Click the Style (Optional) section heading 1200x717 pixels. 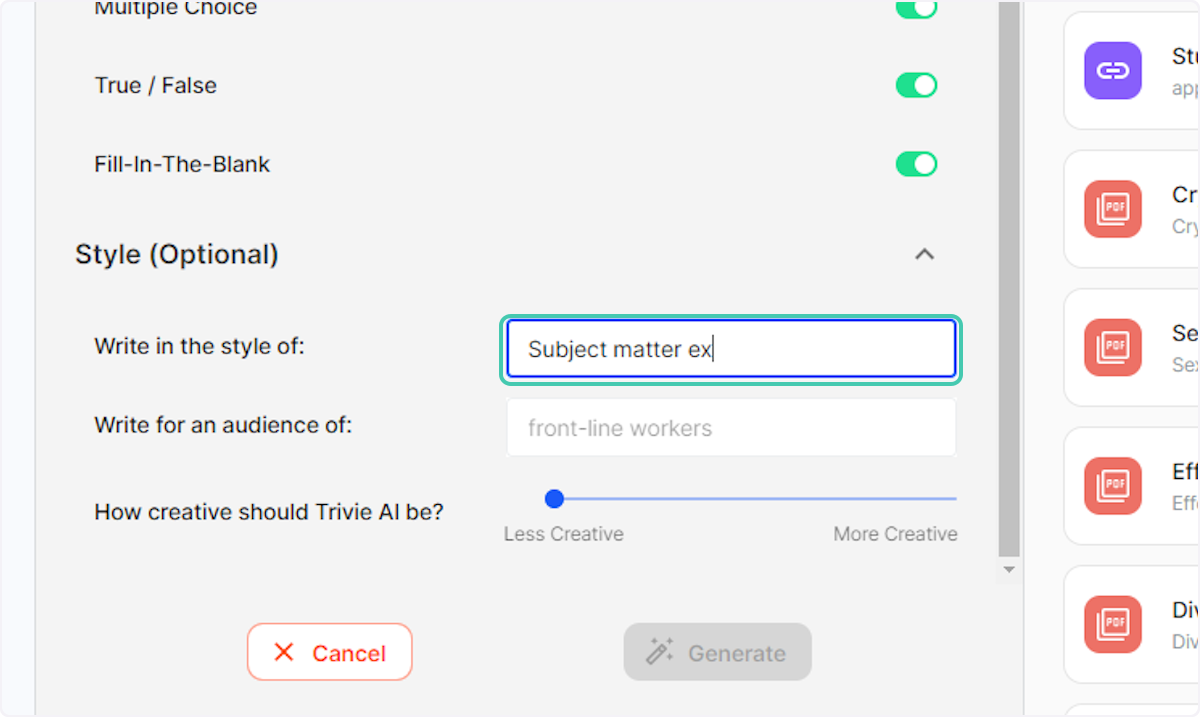(x=177, y=255)
